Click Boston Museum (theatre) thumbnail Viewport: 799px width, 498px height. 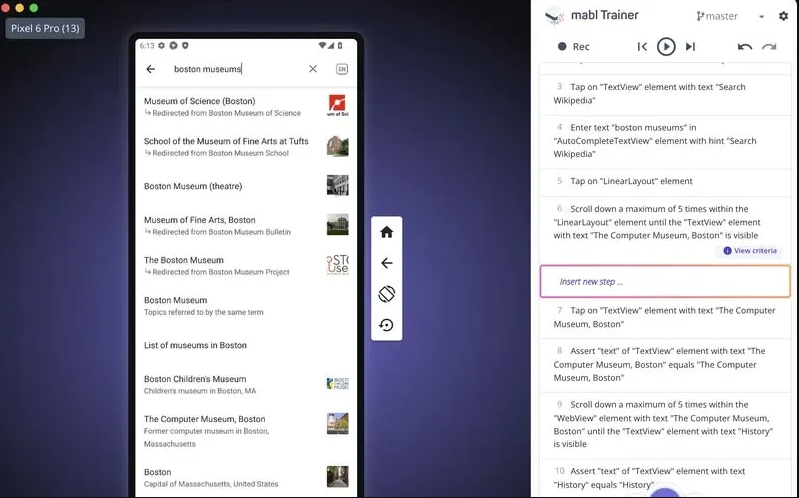[337, 186]
